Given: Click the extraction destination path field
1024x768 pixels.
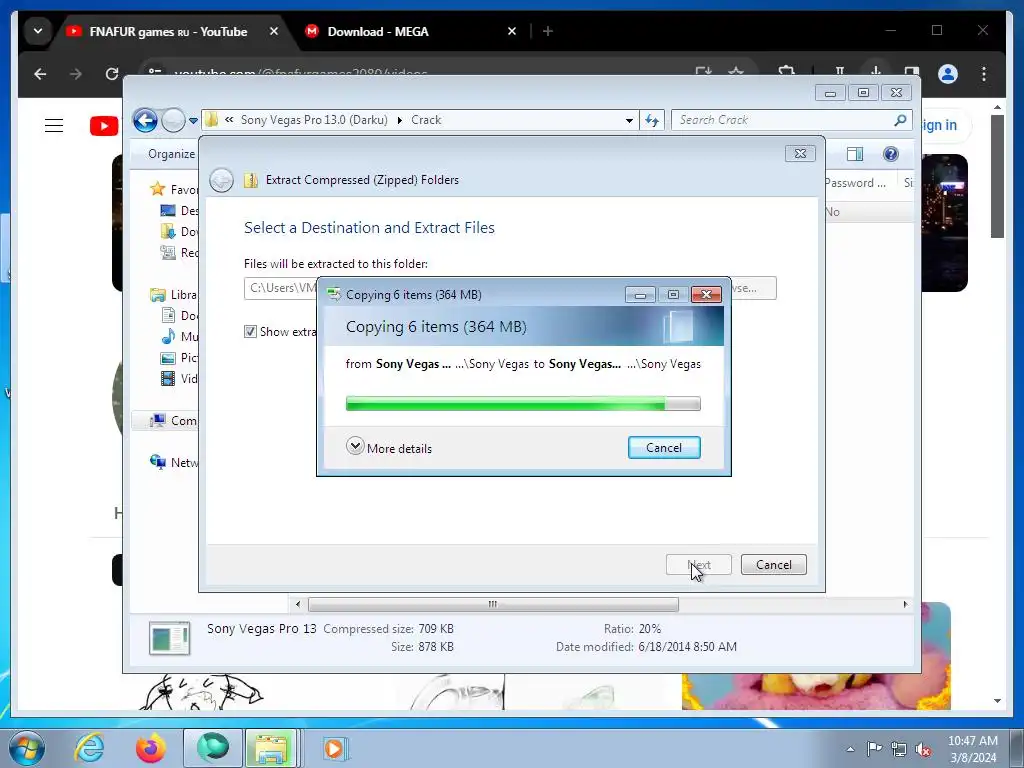Looking at the screenshot, I should click(281, 288).
